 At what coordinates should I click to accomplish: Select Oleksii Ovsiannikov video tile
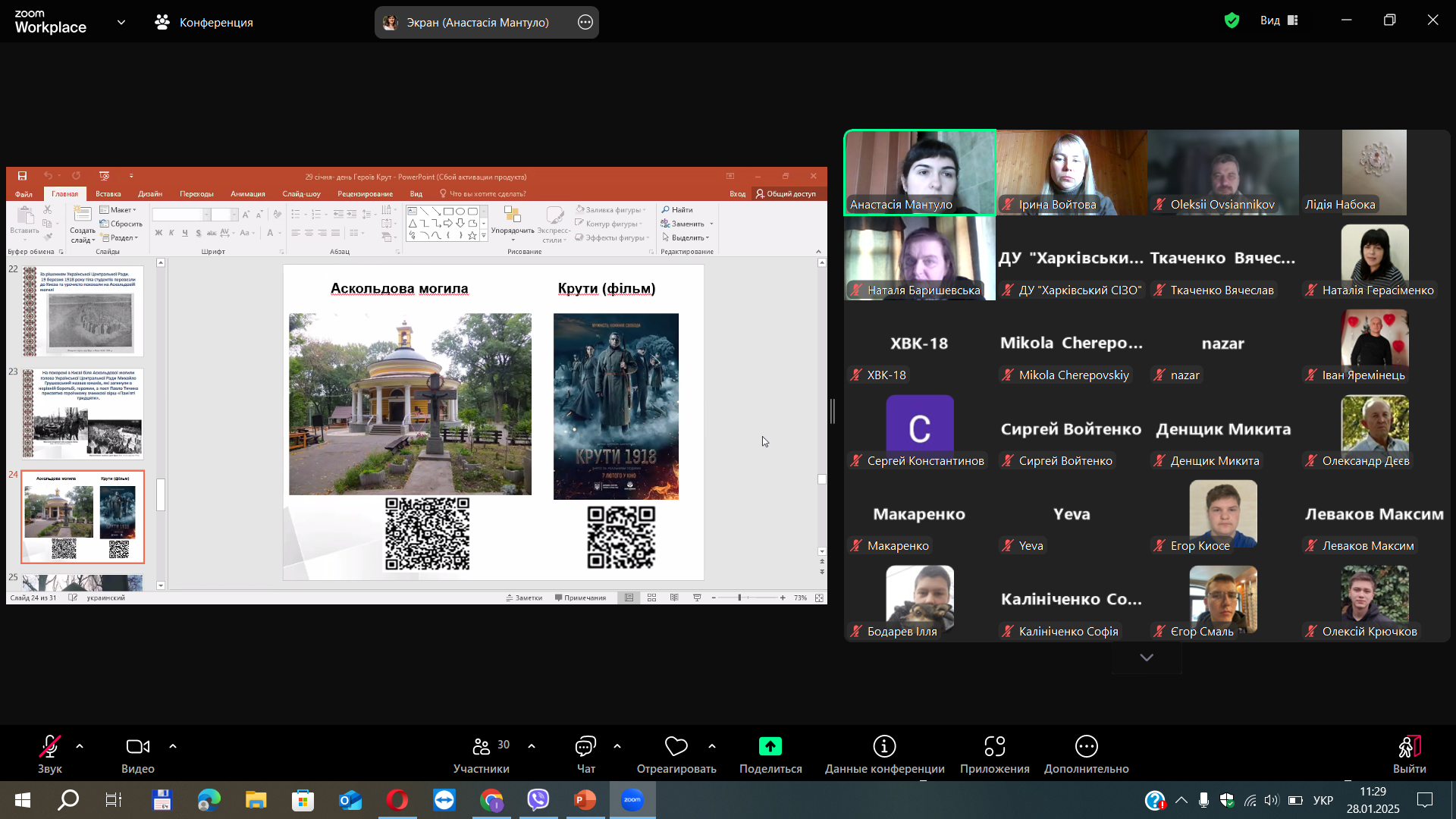coord(1223,172)
